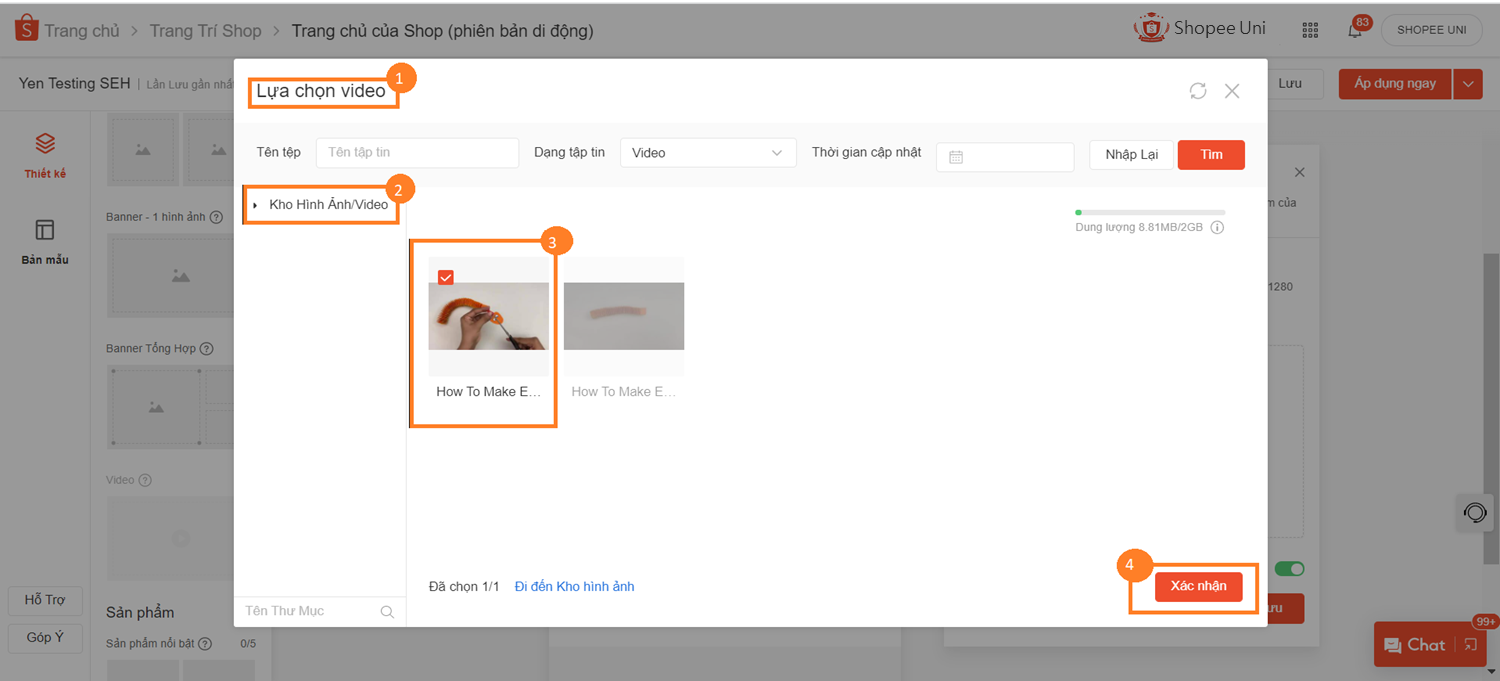
Task: Go to Trang Trí Shop breadcrumb
Action: pos(205,31)
